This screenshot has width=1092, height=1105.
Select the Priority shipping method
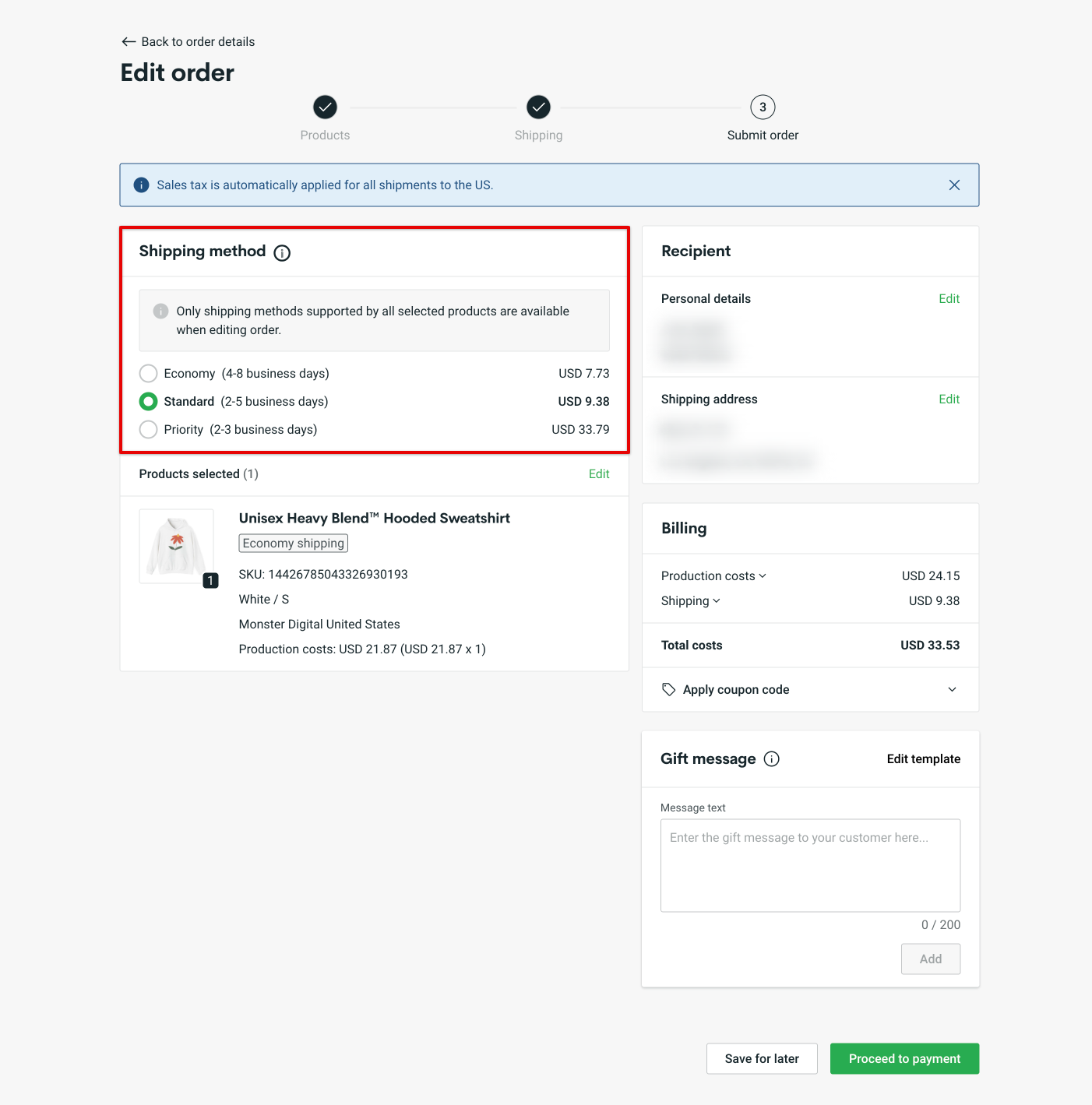pos(148,429)
